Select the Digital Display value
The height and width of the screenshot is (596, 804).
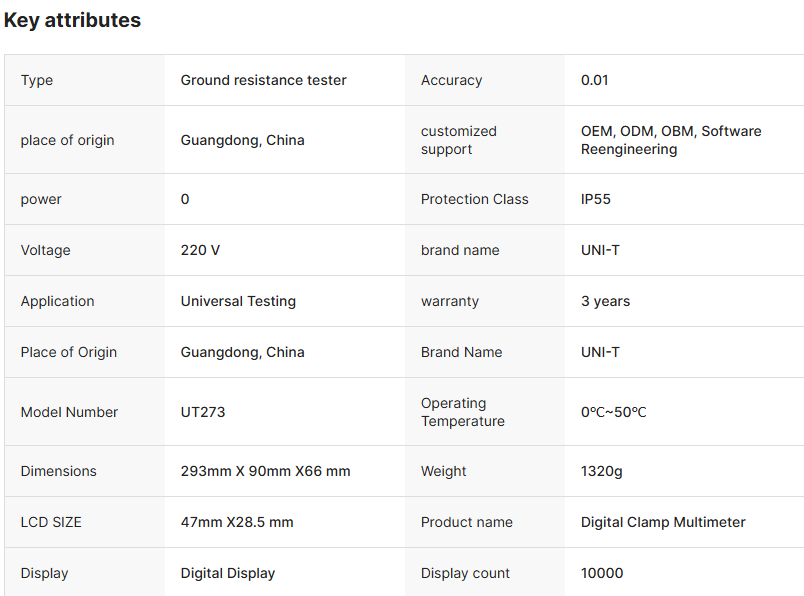[x=227, y=573]
